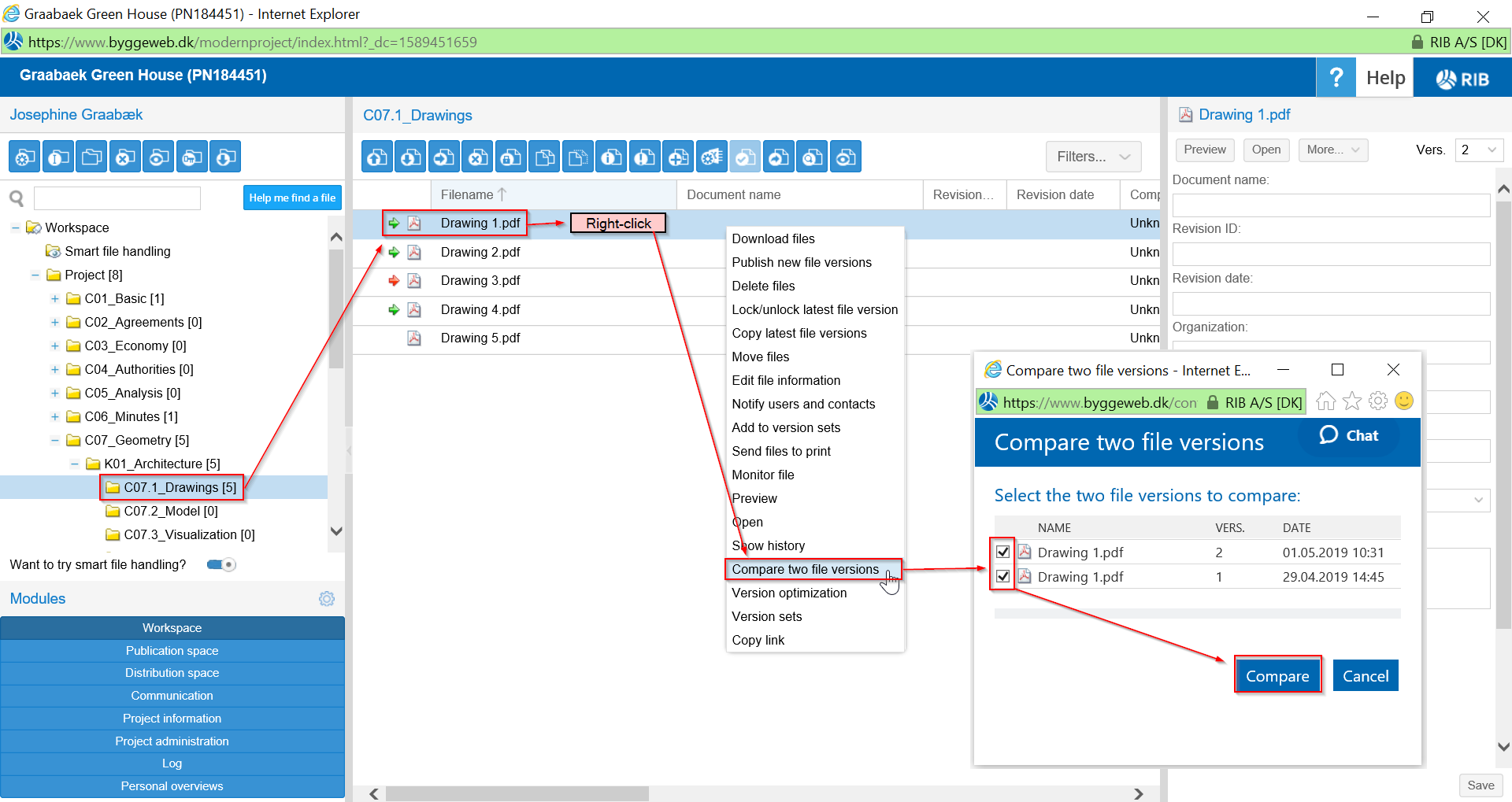
Task: Open the Vers. version dropdown
Action: 1478,150
